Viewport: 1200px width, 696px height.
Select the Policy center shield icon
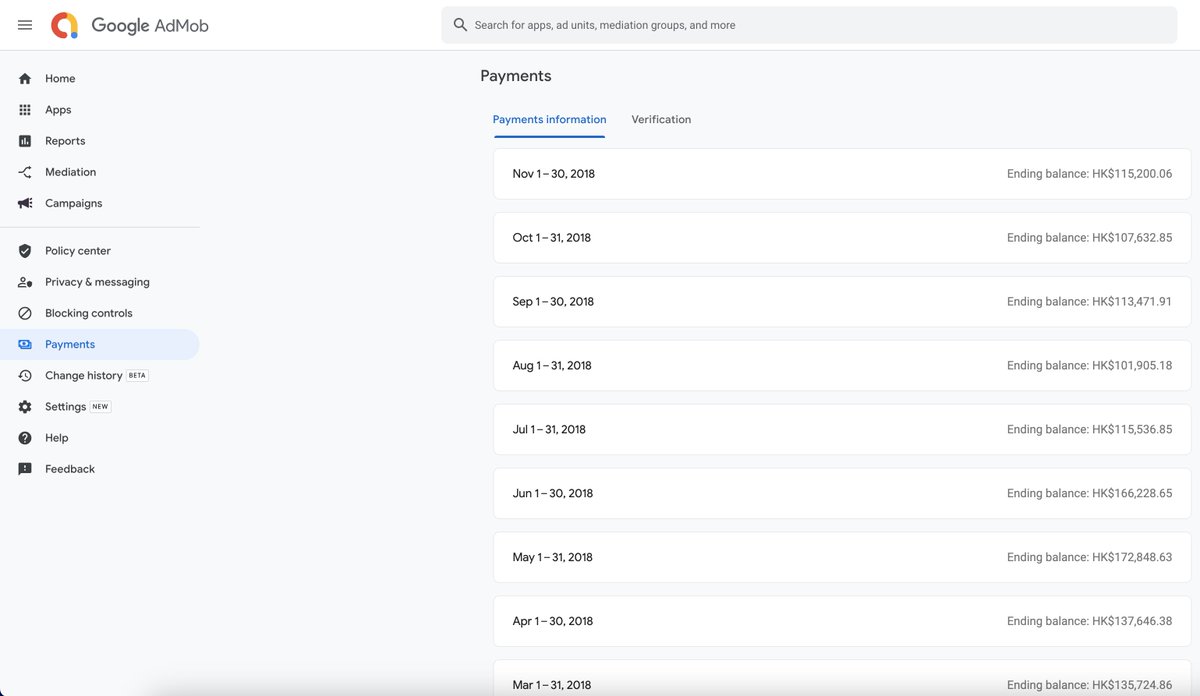click(24, 250)
